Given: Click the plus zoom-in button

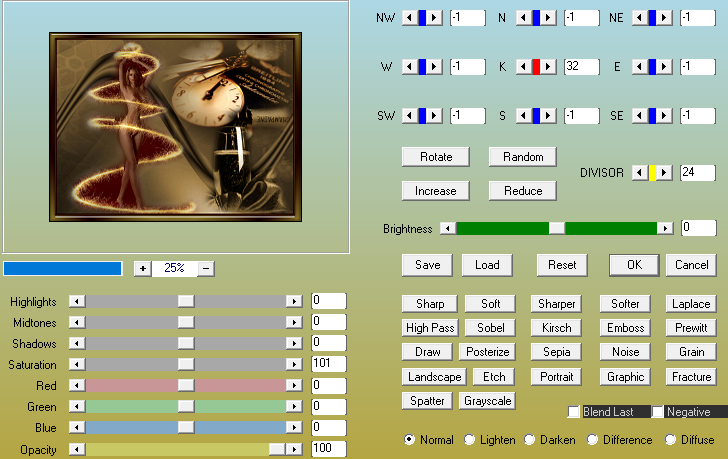Looking at the screenshot, I should pos(142,268).
